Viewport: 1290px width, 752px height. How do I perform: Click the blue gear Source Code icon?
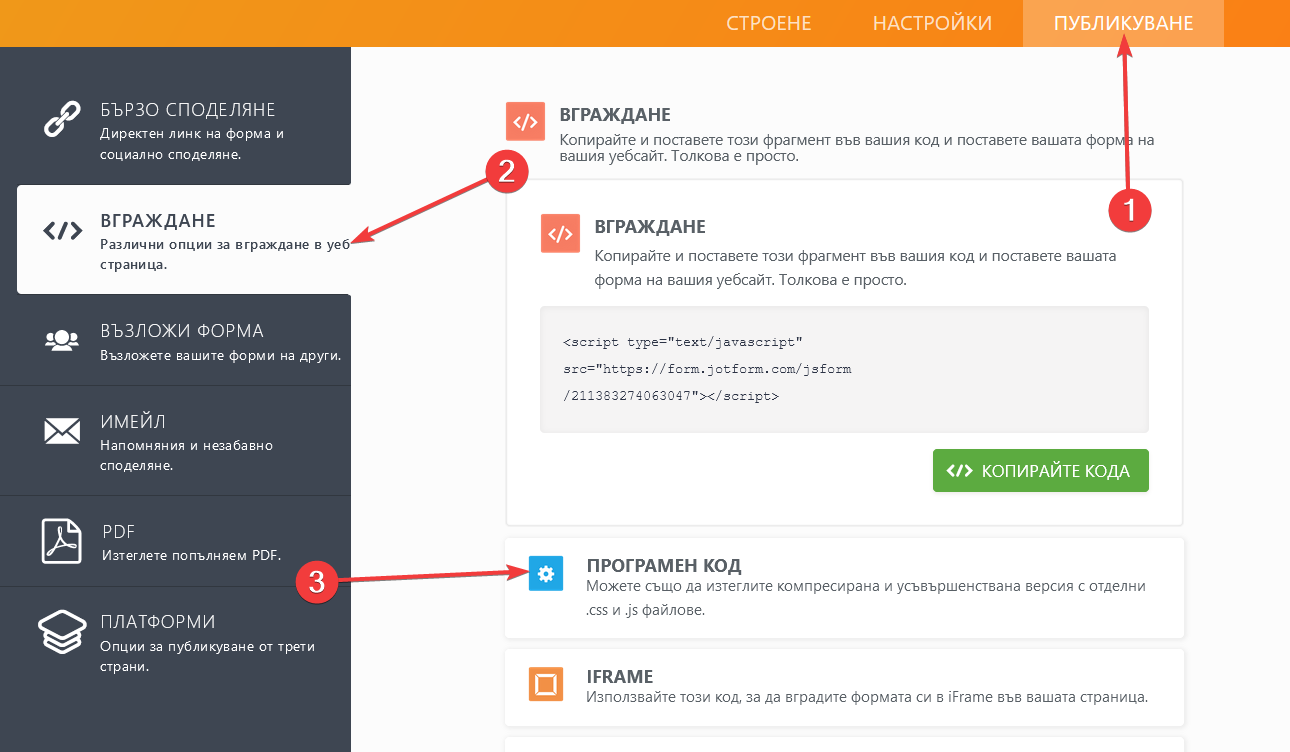pyautogui.click(x=545, y=574)
